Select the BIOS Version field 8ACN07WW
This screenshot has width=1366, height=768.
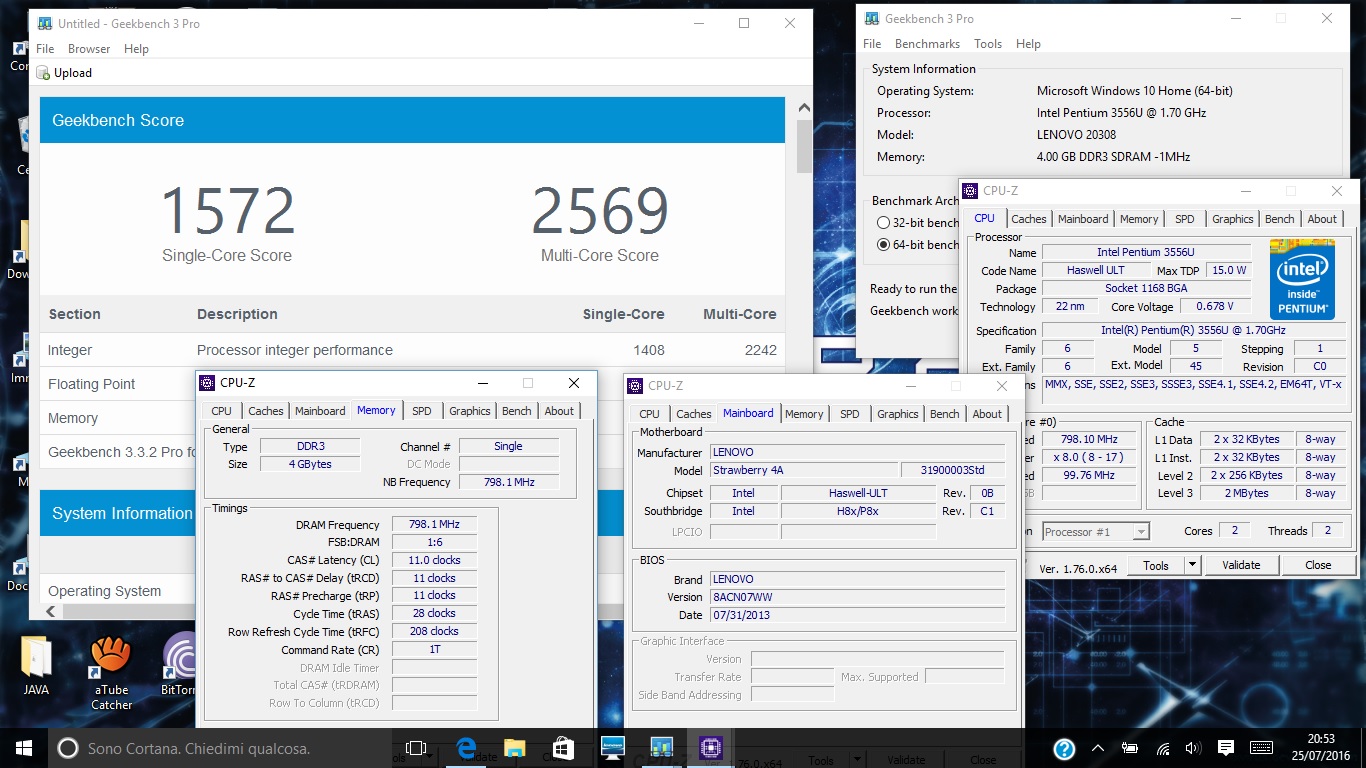857,597
